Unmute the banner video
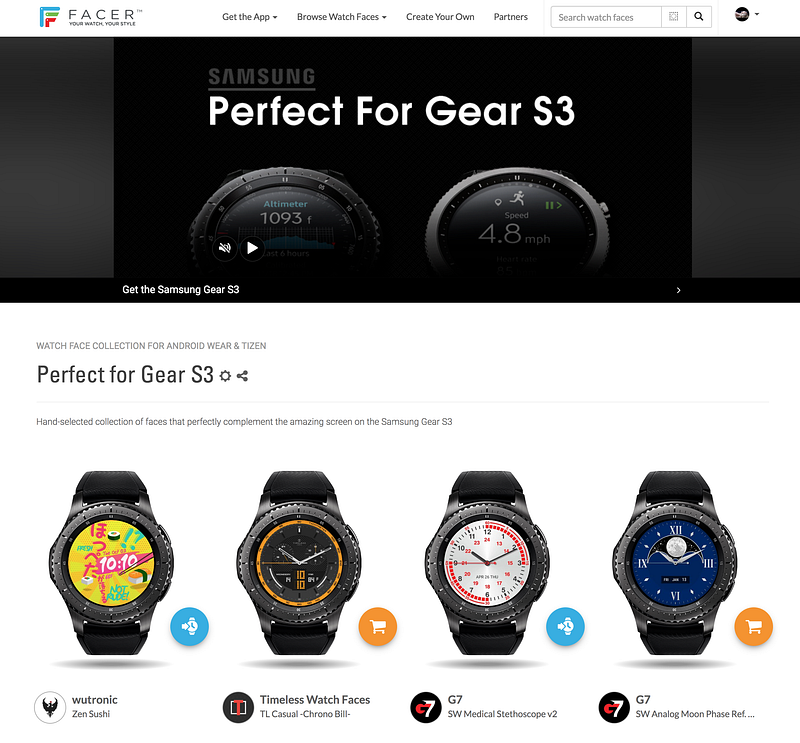800x743 pixels. coord(224,248)
